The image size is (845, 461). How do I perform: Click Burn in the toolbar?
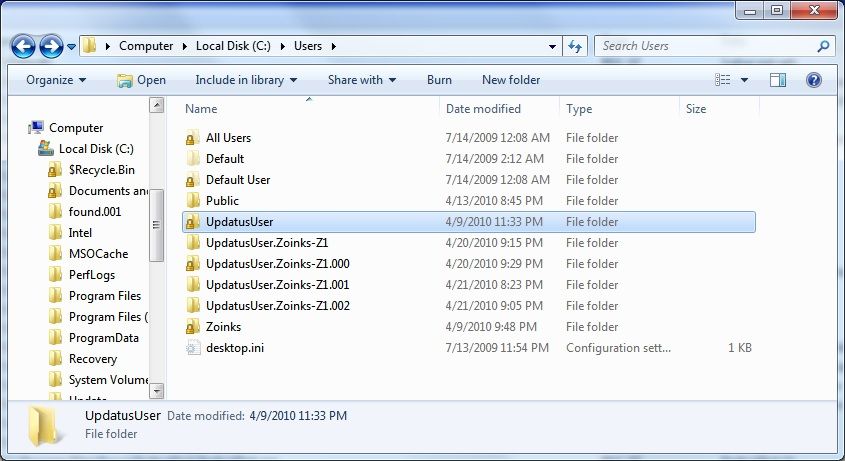pyautogui.click(x=439, y=80)
